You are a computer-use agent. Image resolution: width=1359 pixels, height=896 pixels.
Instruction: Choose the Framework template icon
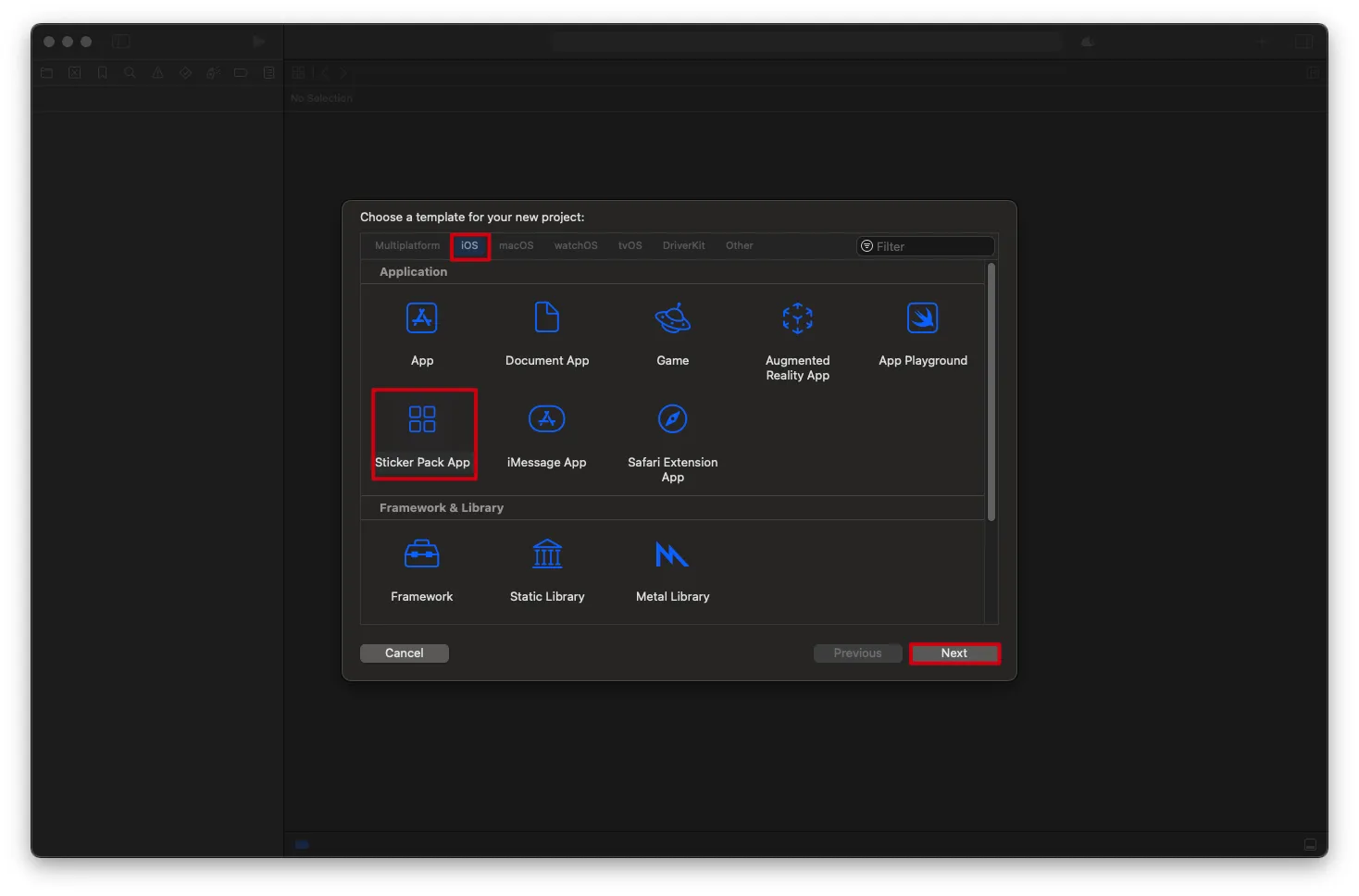[x=422, y=555]
